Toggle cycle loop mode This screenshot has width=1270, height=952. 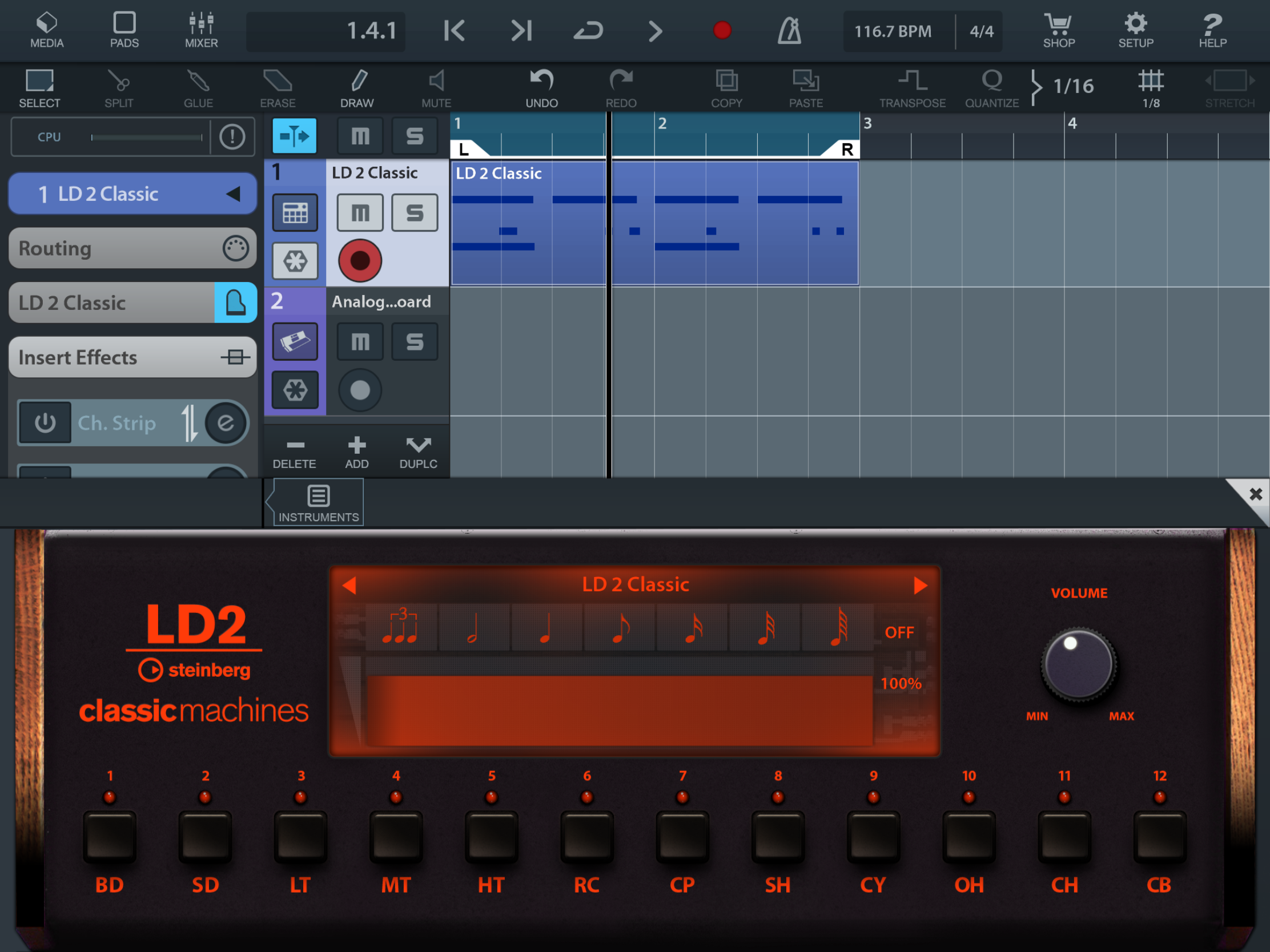click(x=589, y=30)
